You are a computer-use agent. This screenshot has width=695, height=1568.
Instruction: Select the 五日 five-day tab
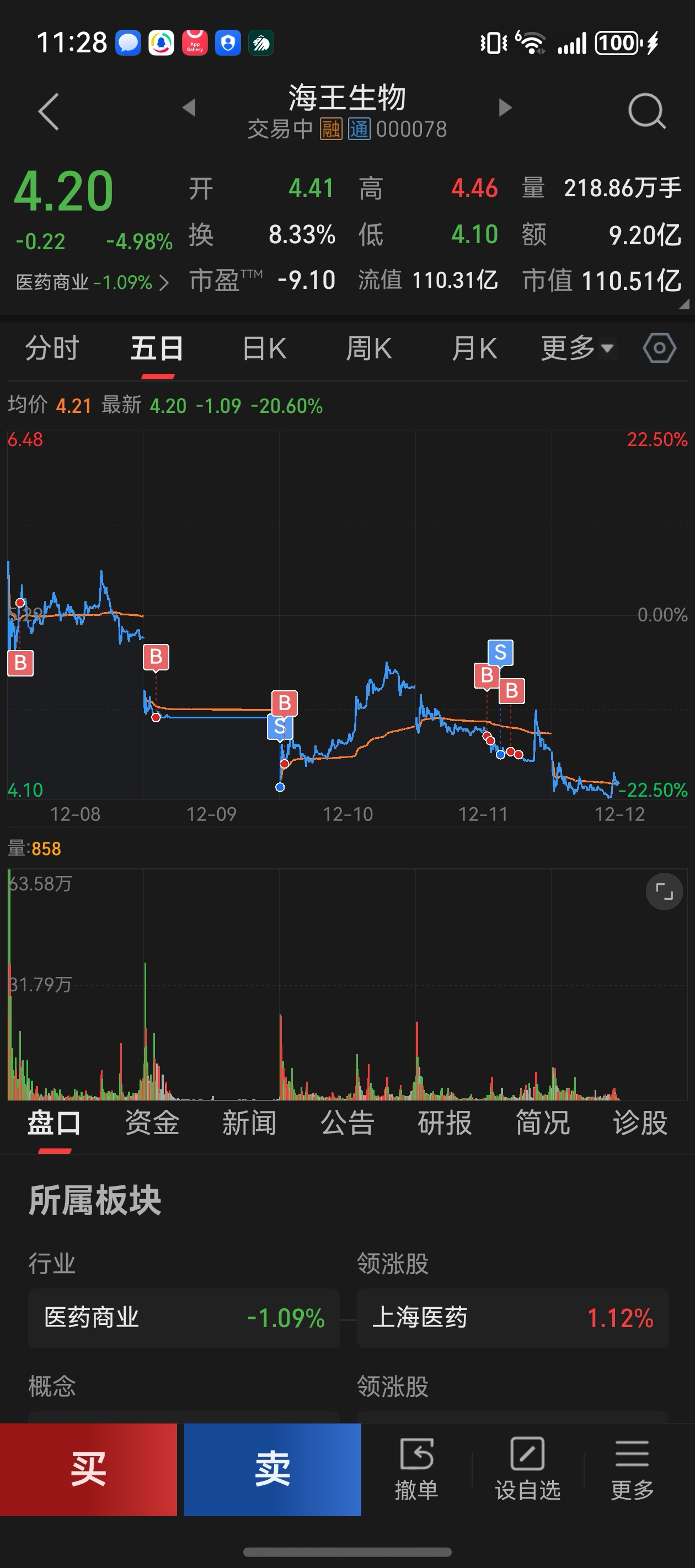pos(157,349)
